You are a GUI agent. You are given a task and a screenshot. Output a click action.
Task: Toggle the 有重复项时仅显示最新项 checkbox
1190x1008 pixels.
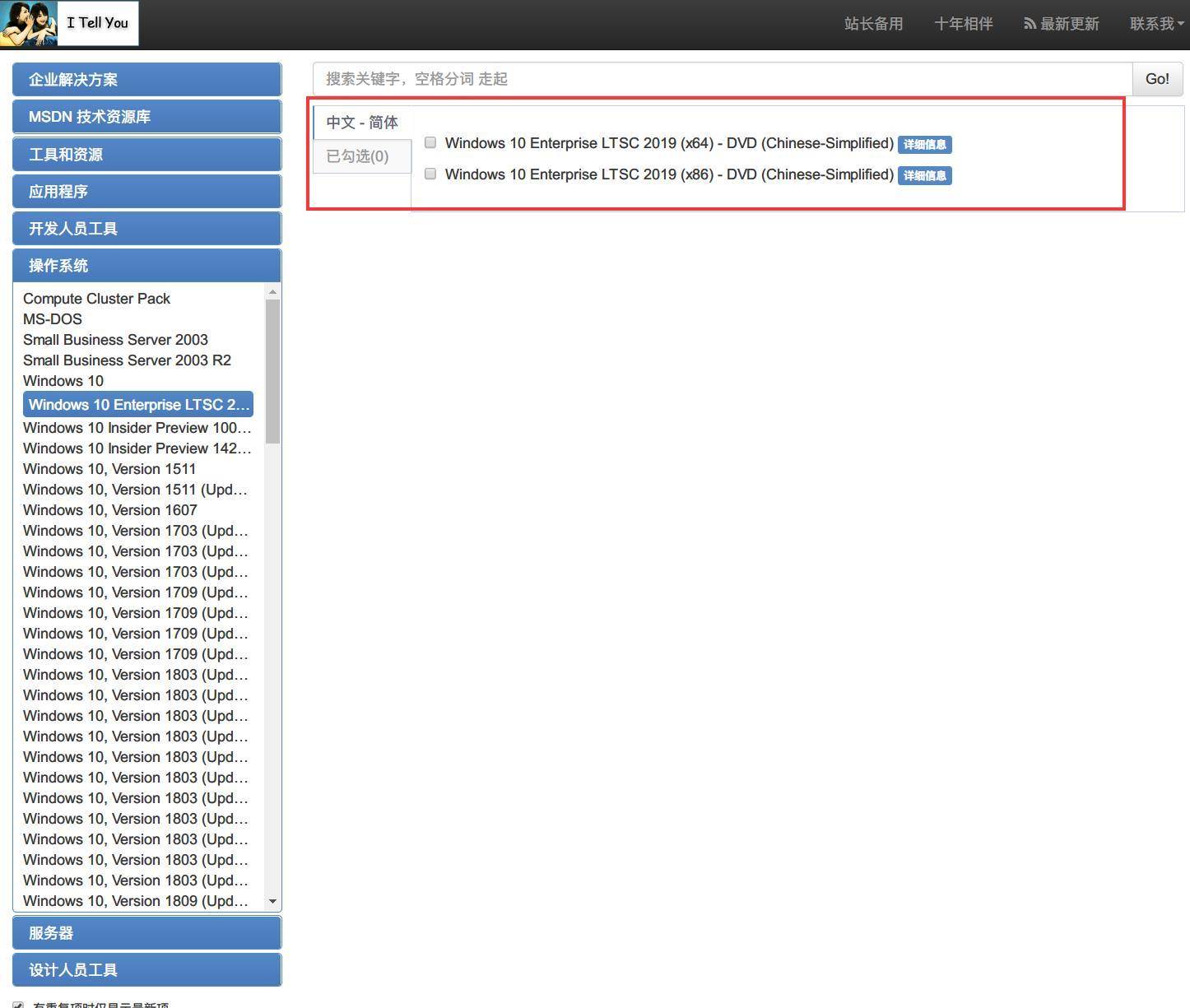[18, 1005]
